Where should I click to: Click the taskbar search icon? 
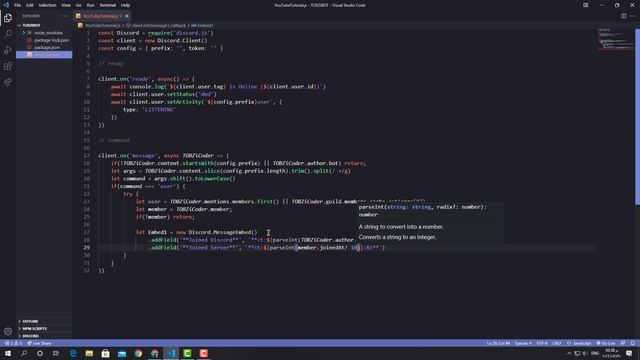pos(24,353)
